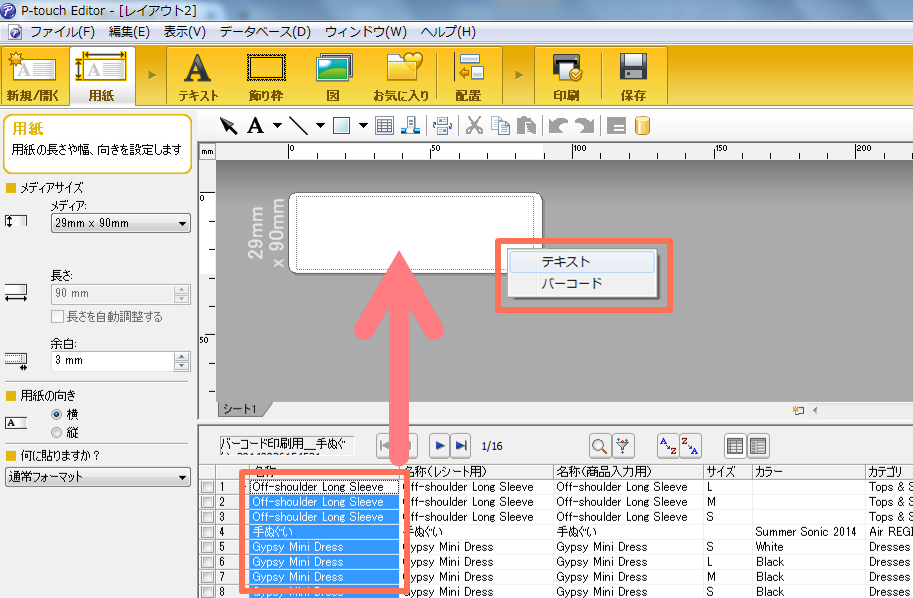
Task: Tick the checkbox for record row 1
Action: (207, 487)
